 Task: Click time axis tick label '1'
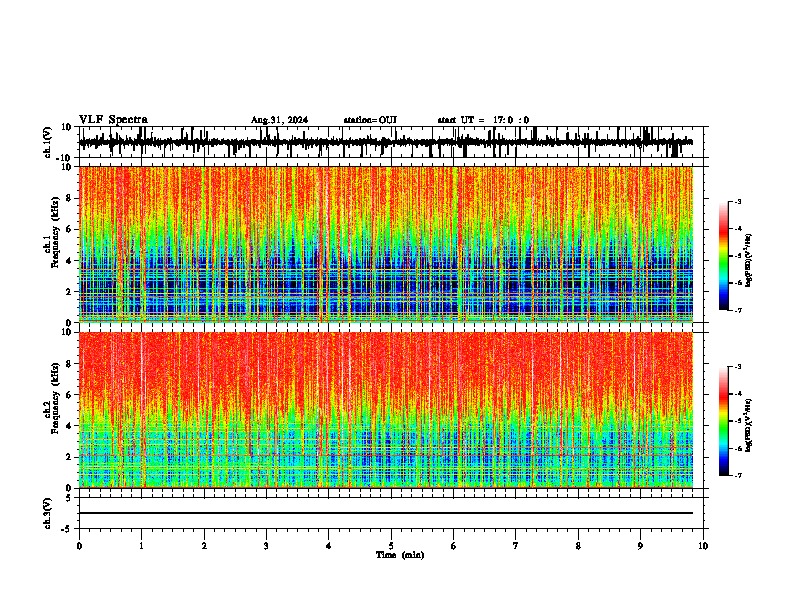pos(142,546)
